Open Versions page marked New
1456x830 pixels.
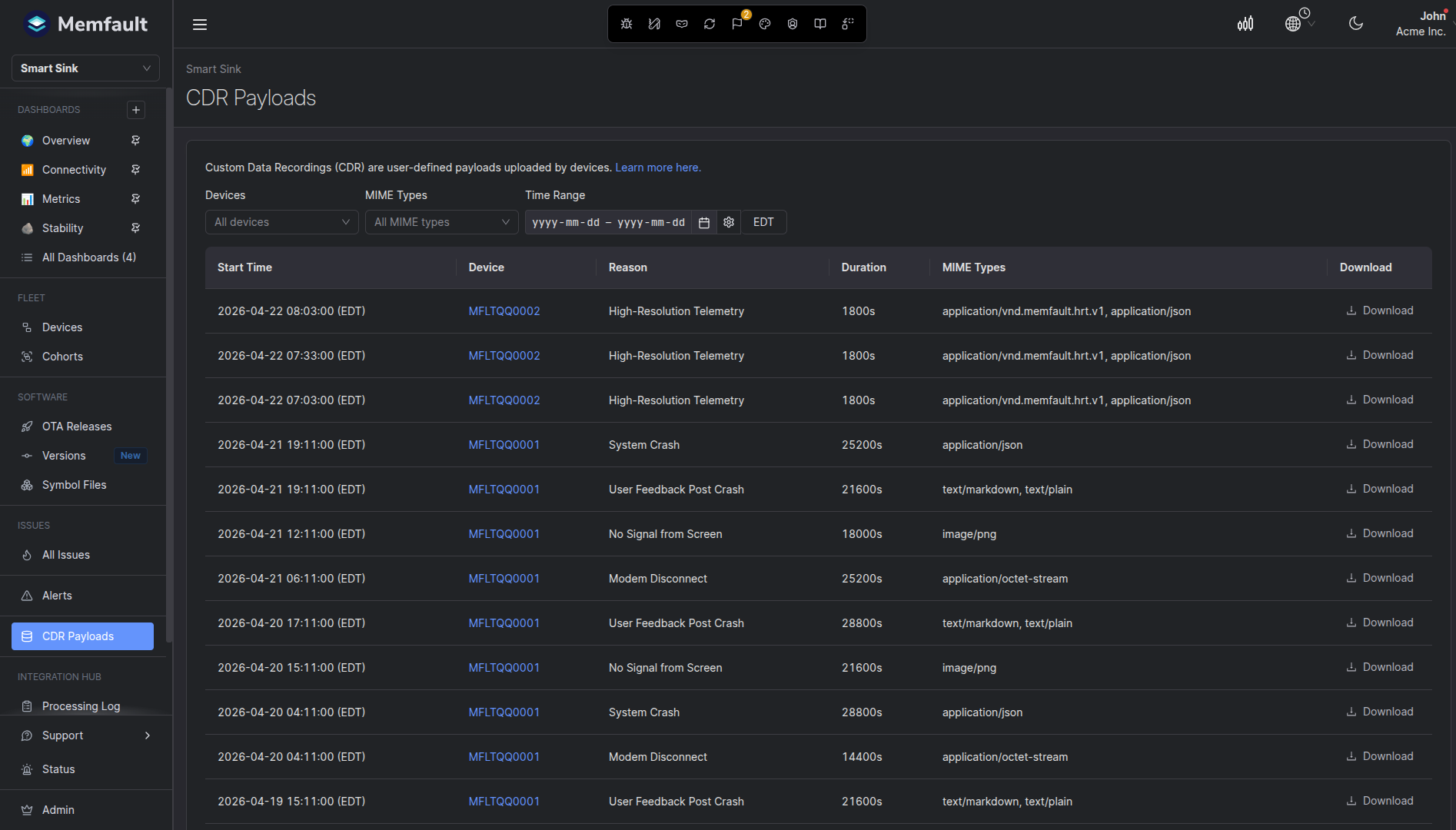click(82, 456)
